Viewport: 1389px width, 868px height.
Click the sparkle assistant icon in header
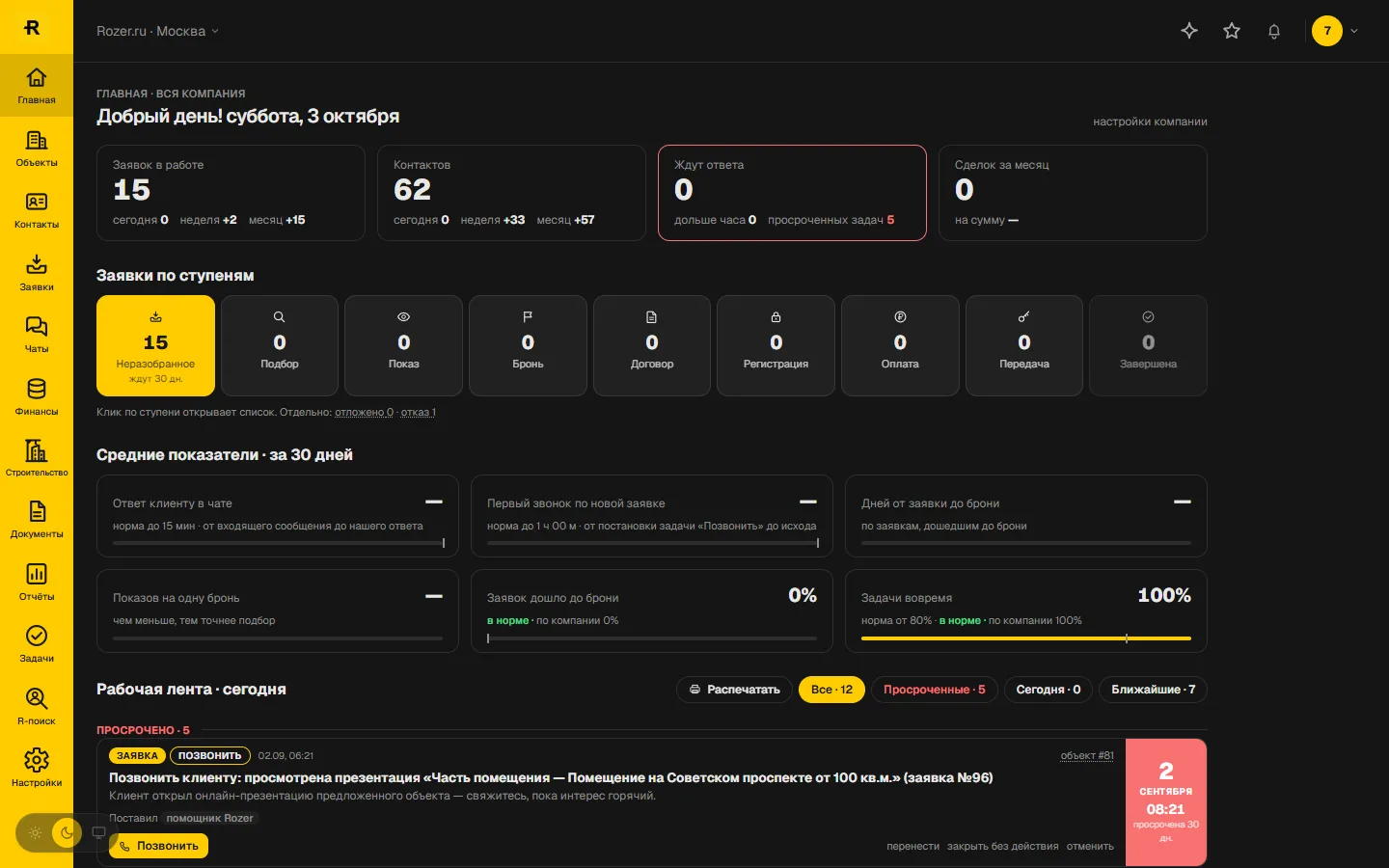click(1189, 31)
